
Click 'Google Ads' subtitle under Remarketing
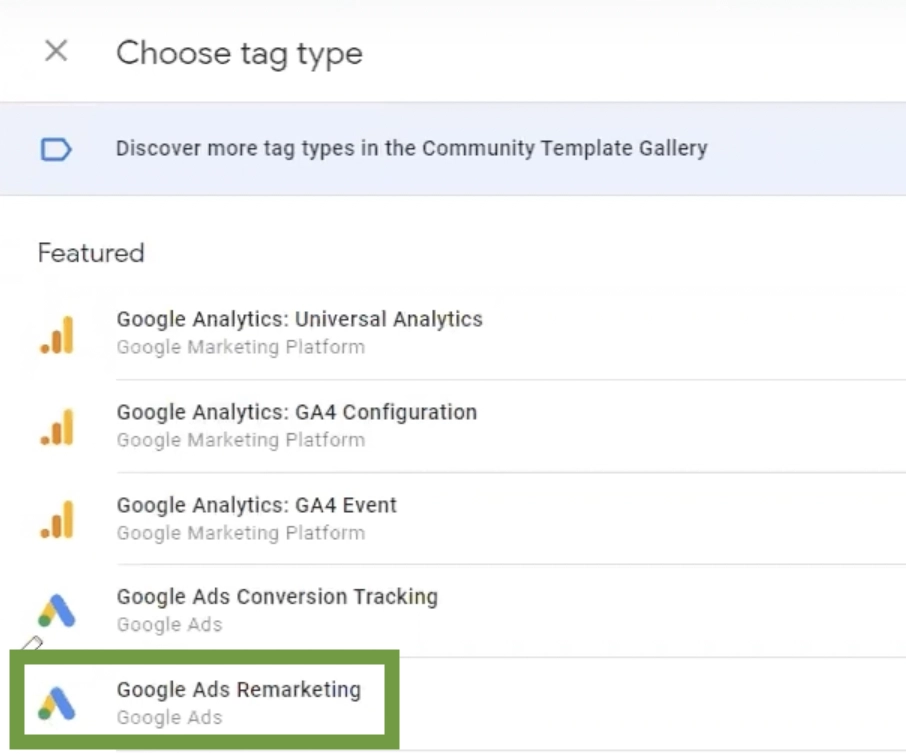coord(169,718)
